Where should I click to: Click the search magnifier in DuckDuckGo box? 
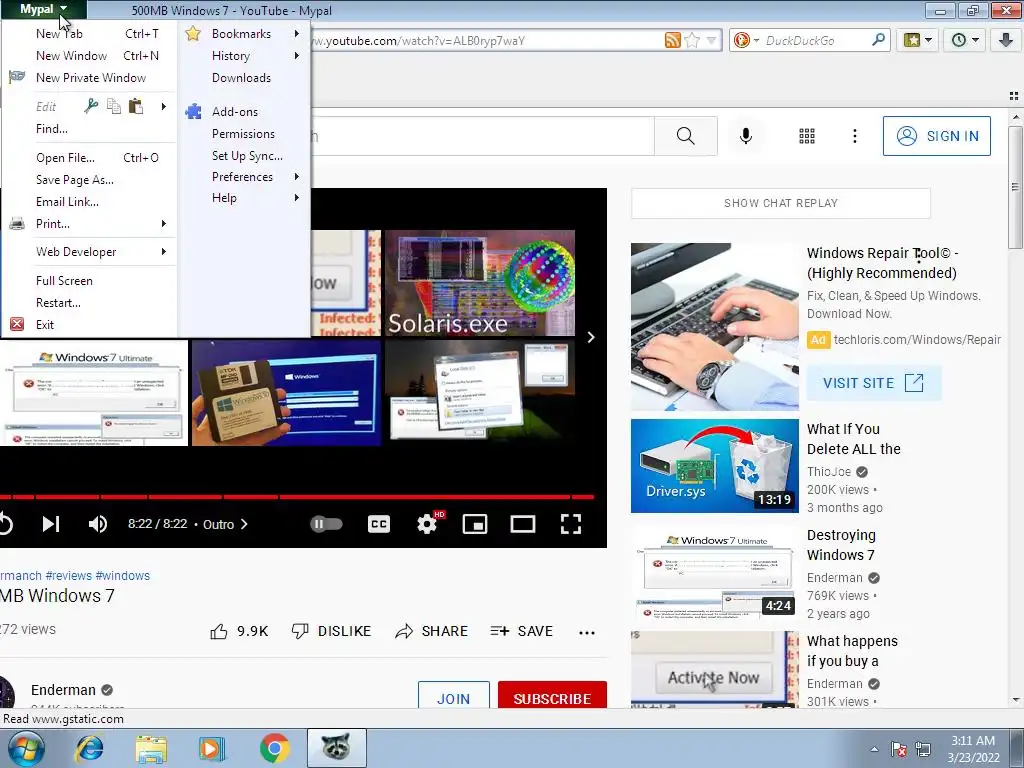(x=878, y=40)
